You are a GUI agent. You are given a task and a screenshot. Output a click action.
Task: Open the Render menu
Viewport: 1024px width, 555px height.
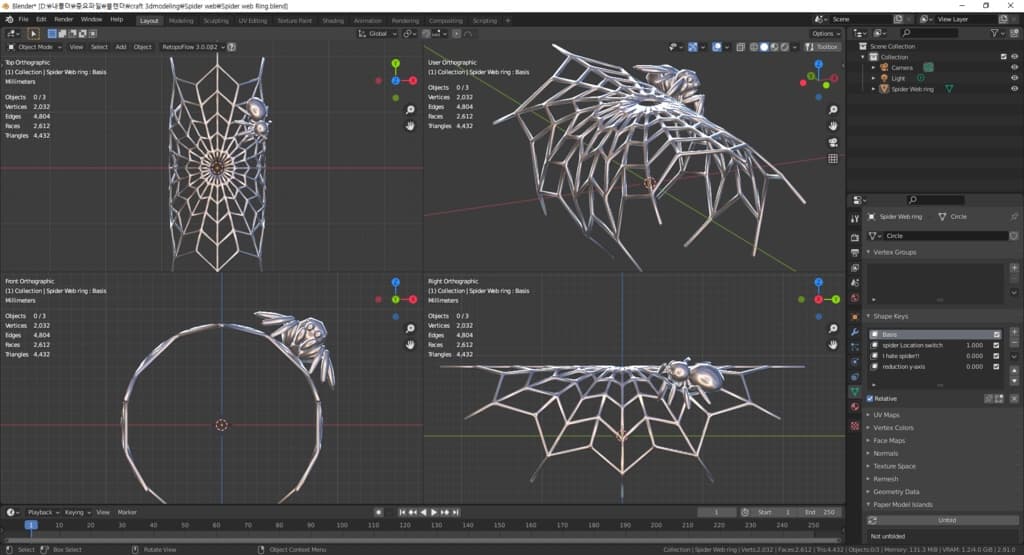[x=63, y=19]
